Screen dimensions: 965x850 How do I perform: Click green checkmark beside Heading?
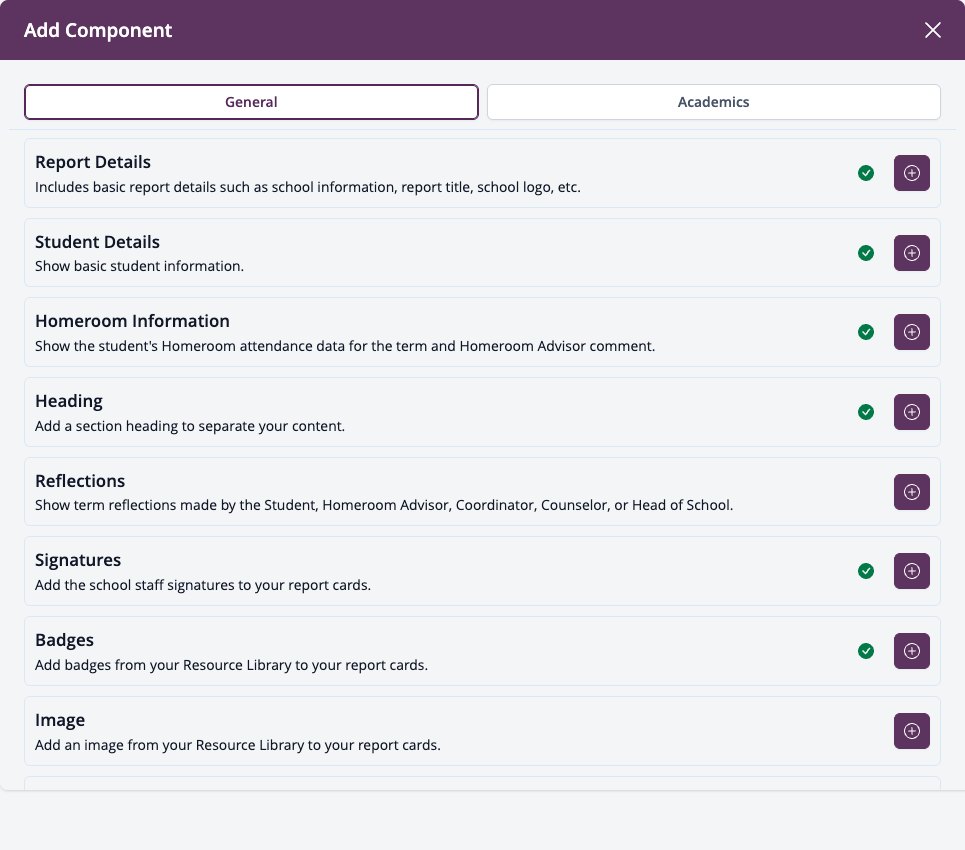[x=866, y=412]
